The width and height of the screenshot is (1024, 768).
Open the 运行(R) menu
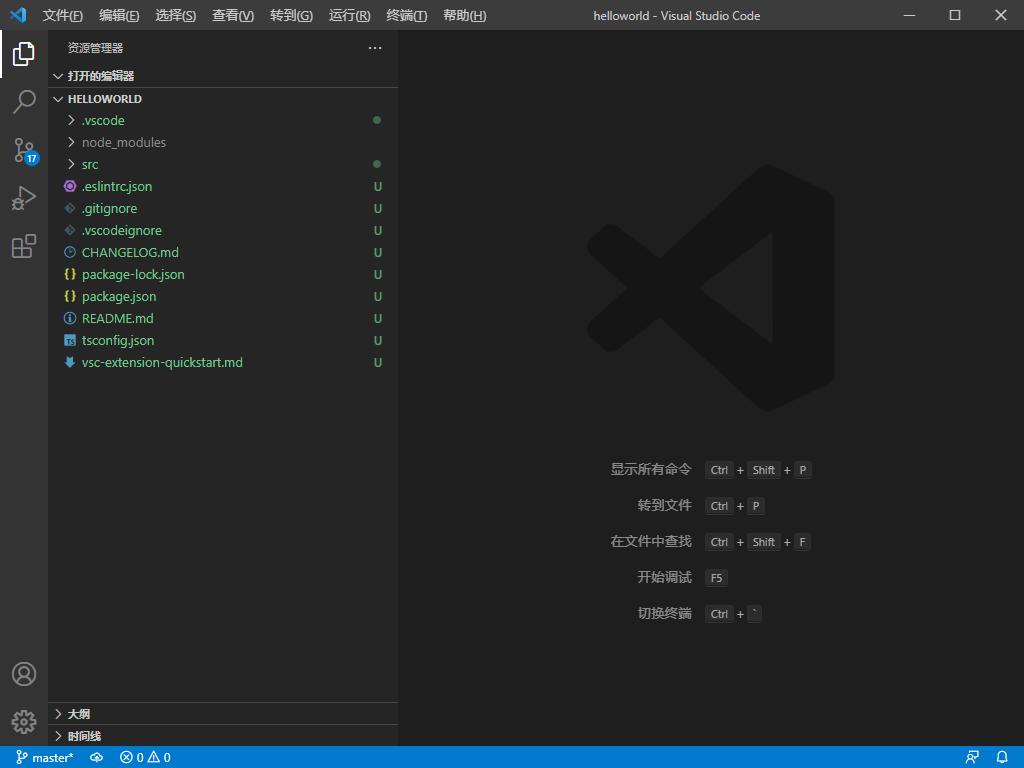coord(349,16)
